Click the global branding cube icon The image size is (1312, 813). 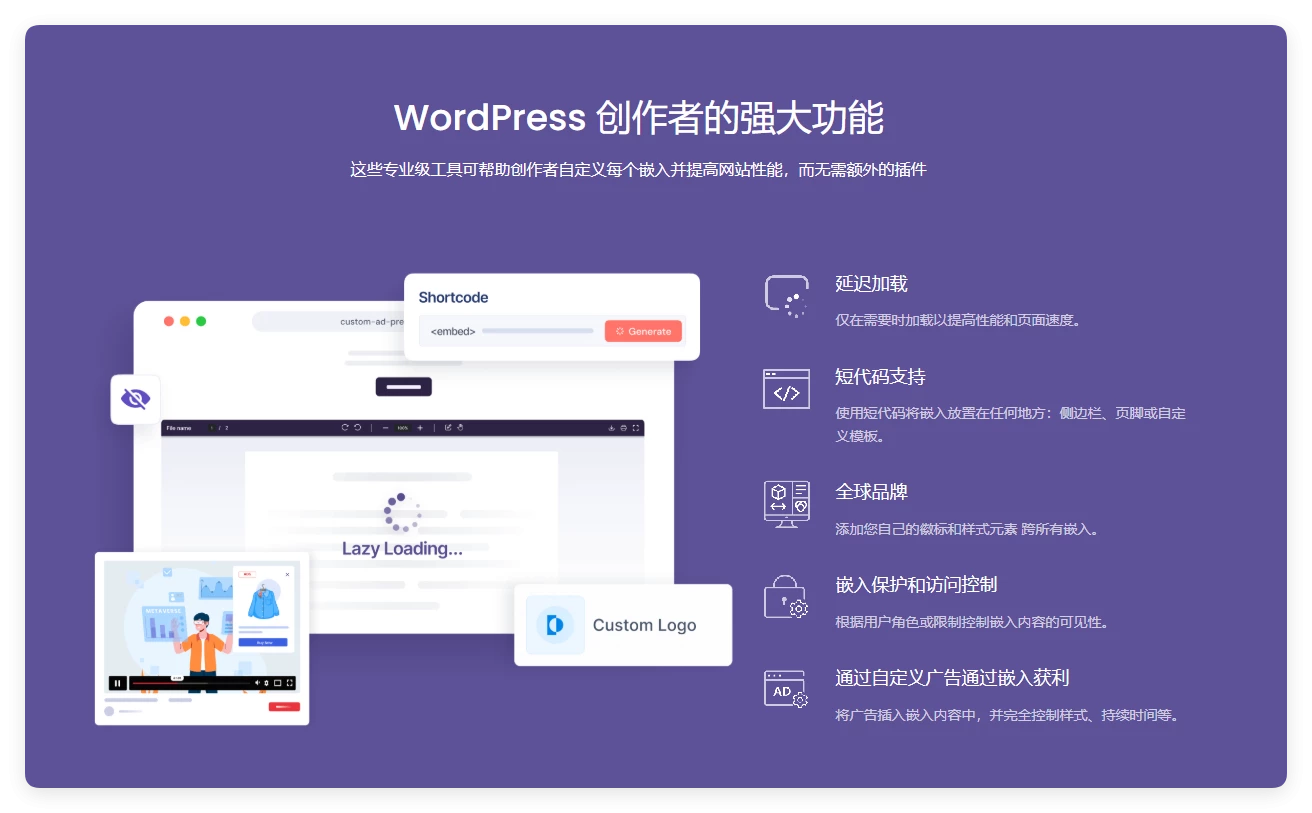[x=786, y=503]
